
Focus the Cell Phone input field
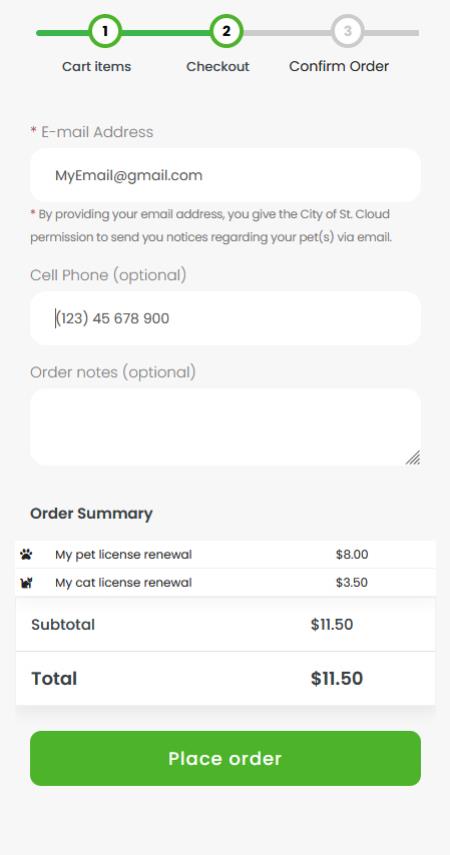point(225,318)
